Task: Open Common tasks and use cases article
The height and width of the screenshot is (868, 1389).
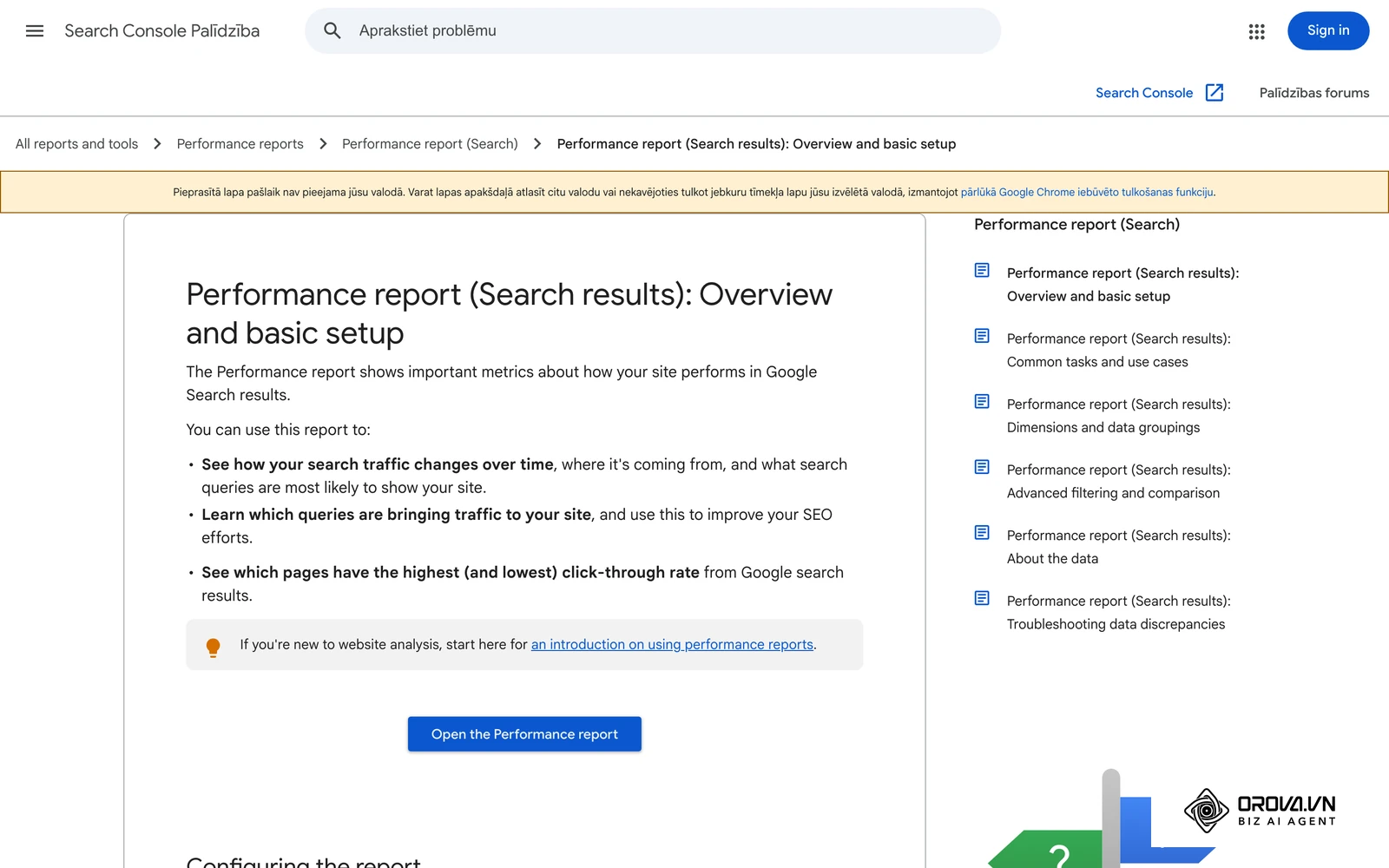Action: tap(1119, 351)
